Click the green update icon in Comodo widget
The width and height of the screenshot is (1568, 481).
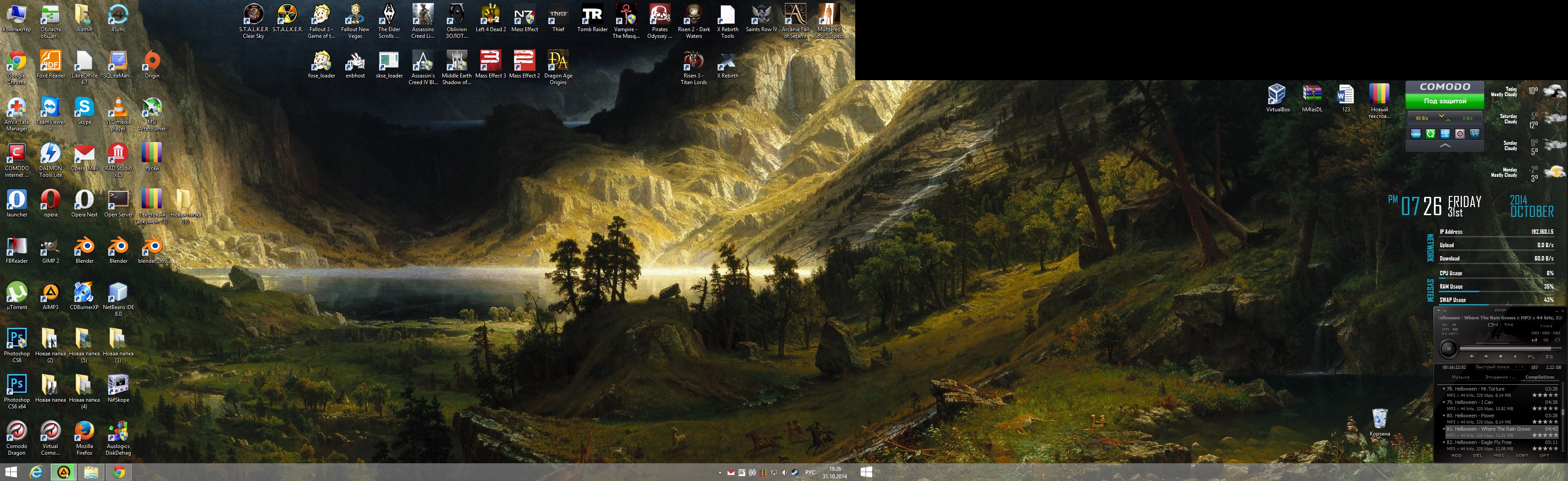coord(1430,134)
